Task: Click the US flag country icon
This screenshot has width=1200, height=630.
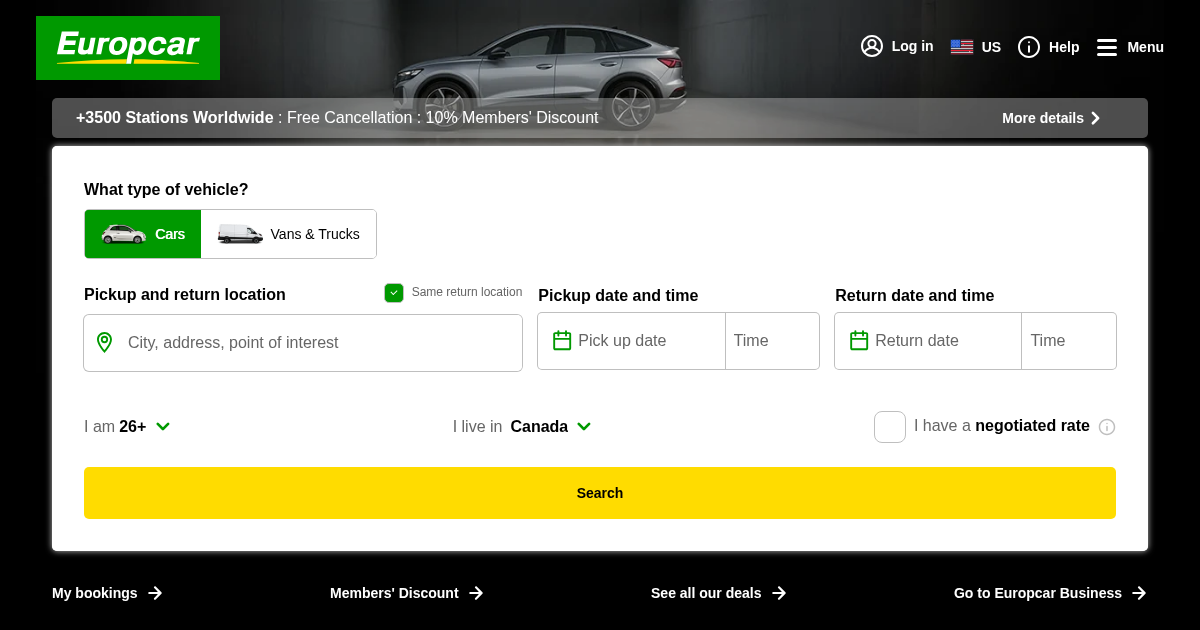Action: point(961,46)
